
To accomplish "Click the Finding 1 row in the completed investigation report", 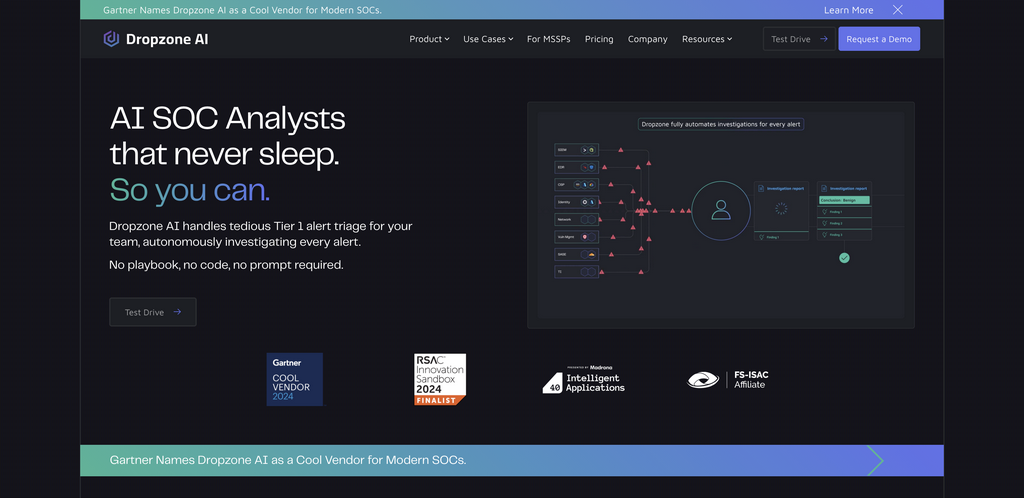I will pyautogui.click(x=844, y=212).
